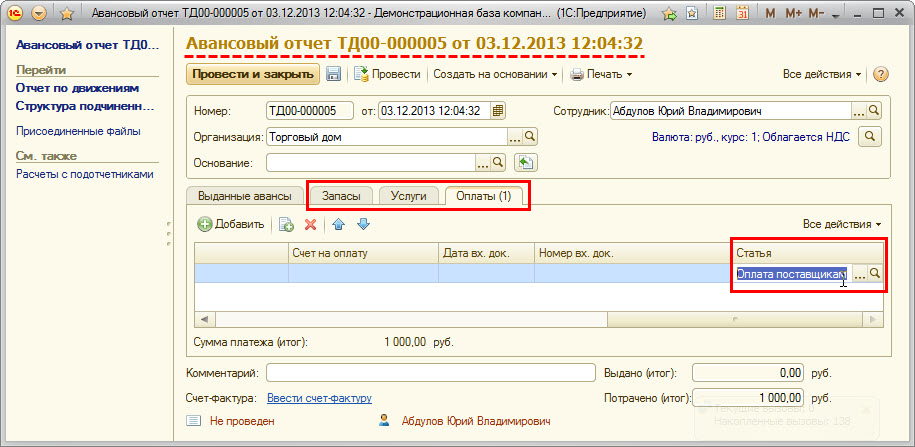Click the document status icon near Не проведен
915x447 pixels.
pyautogui.click(x=194, y=421)
